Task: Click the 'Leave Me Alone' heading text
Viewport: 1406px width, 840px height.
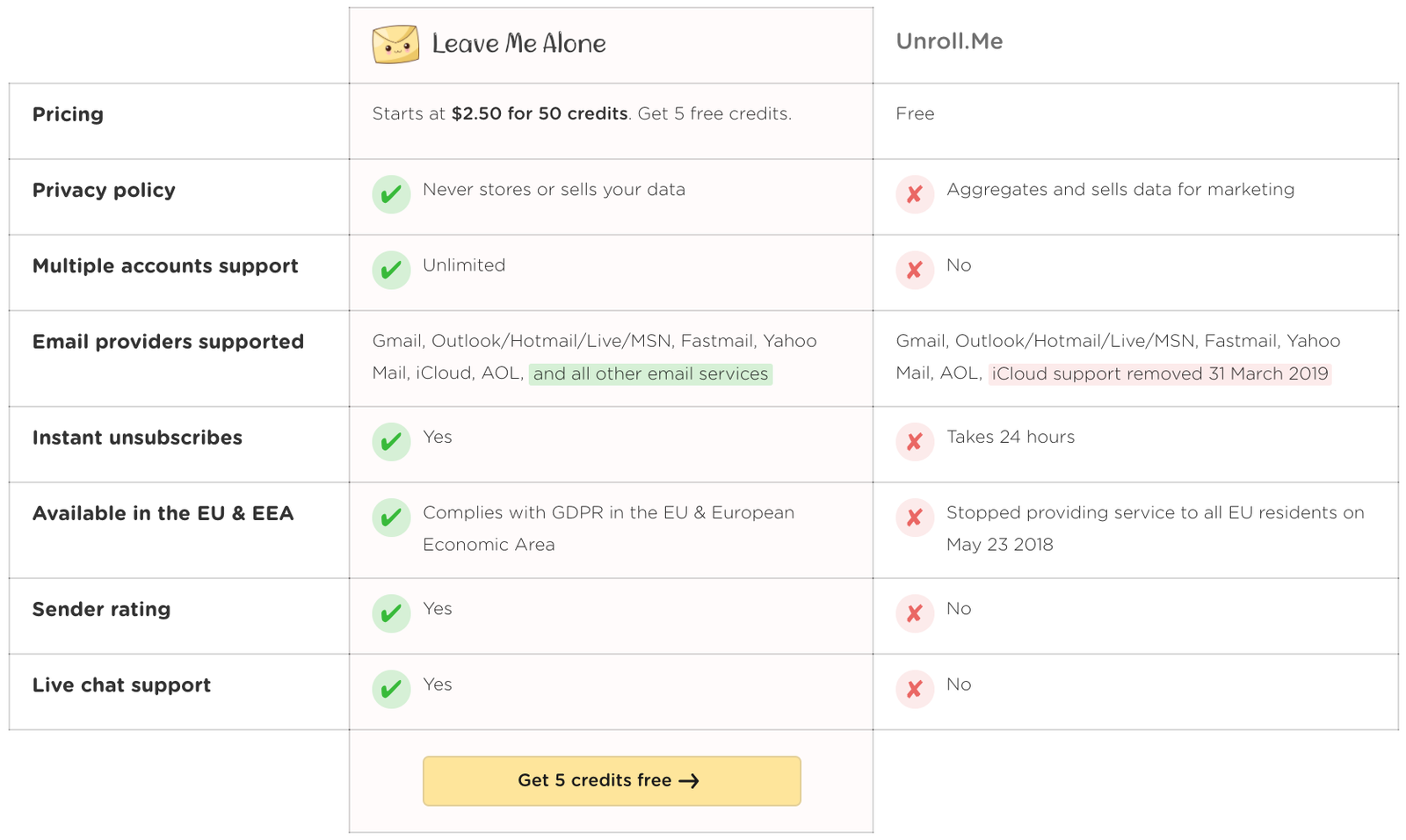Action: coord(518,44)
